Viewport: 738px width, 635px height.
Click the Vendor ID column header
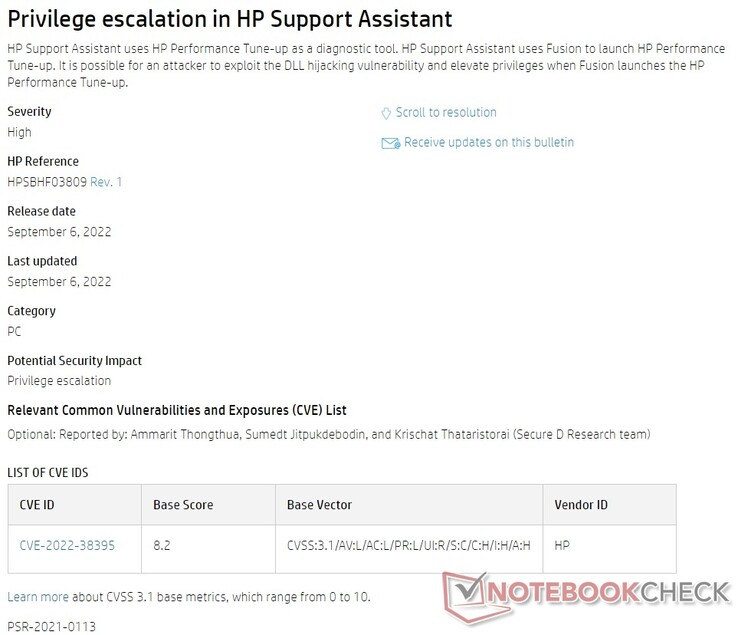pyautogui.click(x=610, y=505)
